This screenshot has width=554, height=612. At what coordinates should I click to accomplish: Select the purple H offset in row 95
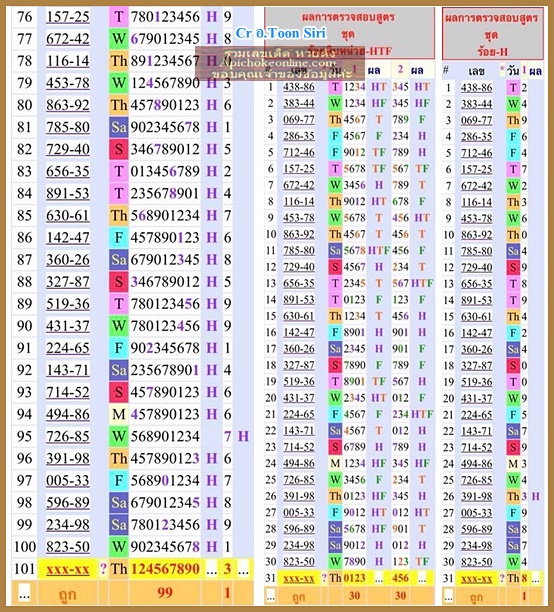[x=244, y=436]
